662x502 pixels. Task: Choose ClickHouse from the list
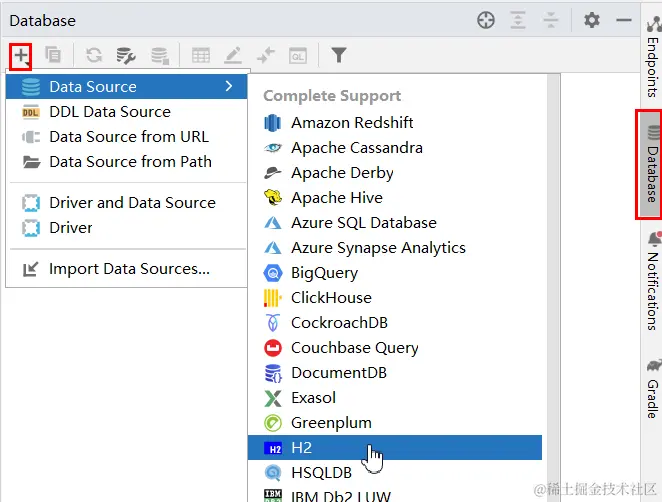coord(330,298)
